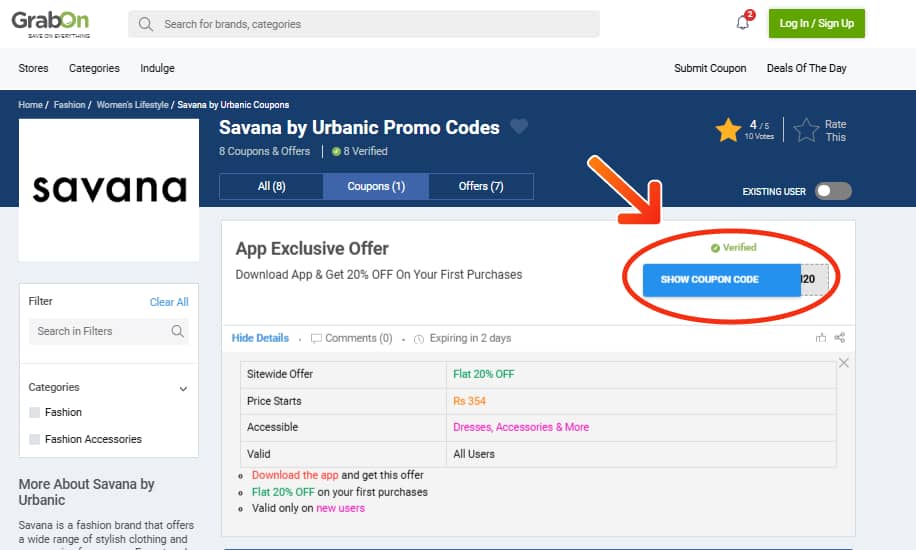Click the new users link text
Screen dimensions: 916x550
click(341, 509)
